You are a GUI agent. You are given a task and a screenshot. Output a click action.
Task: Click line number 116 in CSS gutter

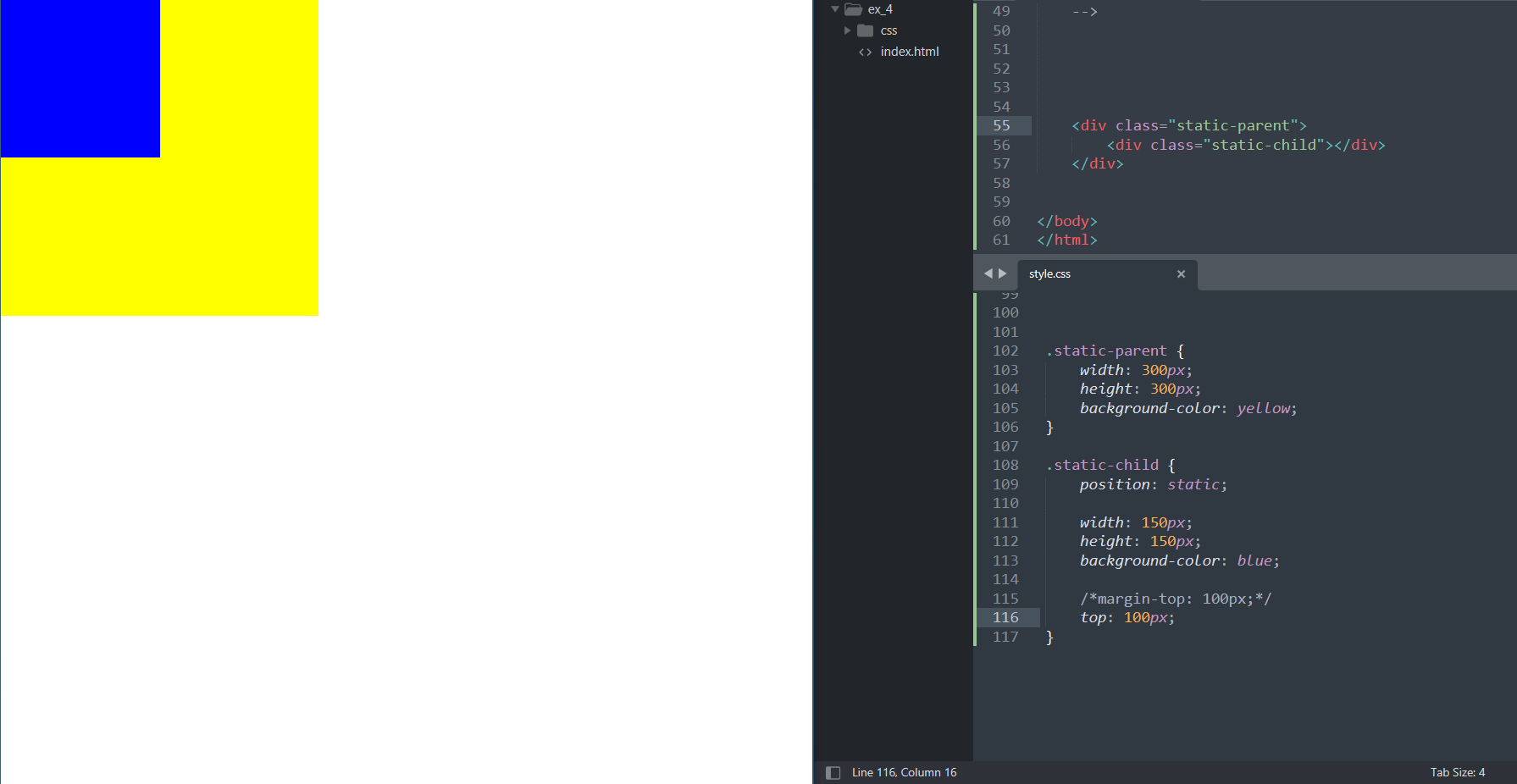click(x=1005, y=617)
